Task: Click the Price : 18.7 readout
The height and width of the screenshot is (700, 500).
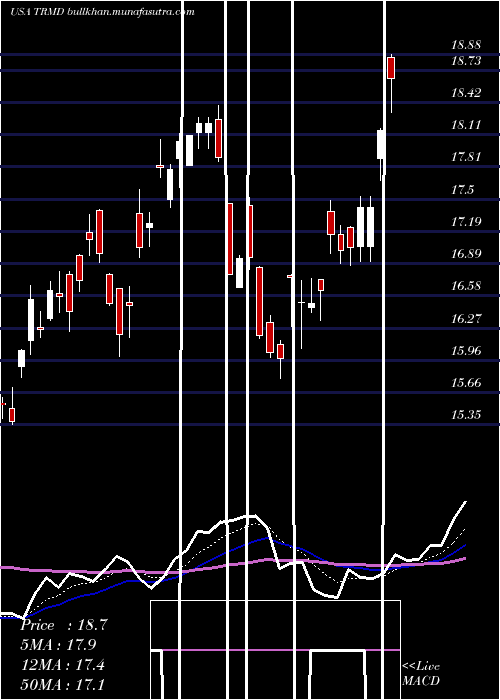Action: pos(64,625)
